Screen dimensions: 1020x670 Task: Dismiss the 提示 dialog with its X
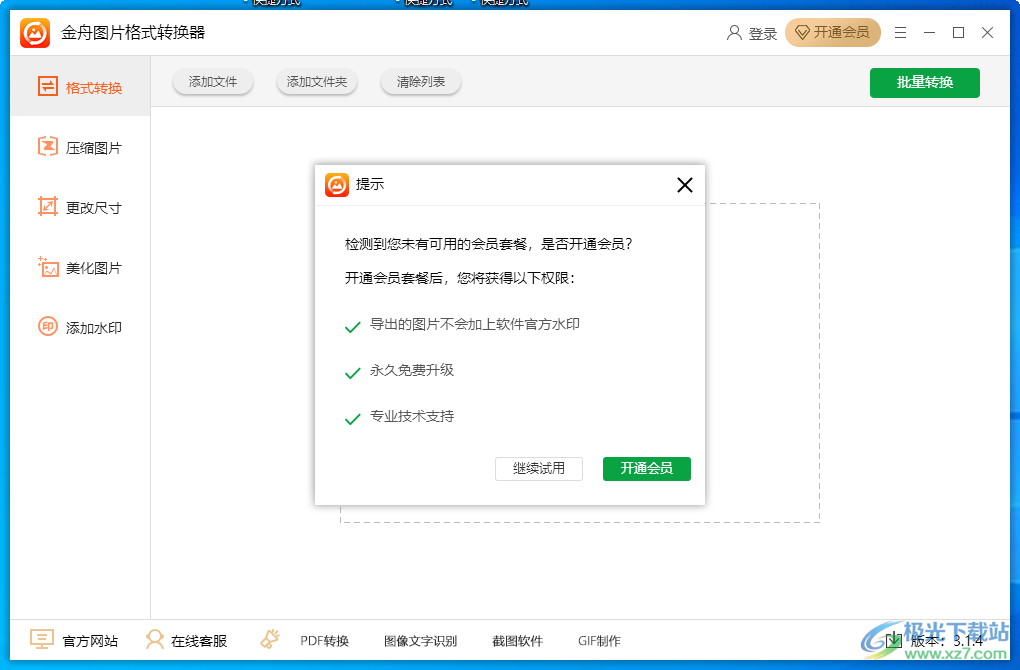[x=684, y=185]
